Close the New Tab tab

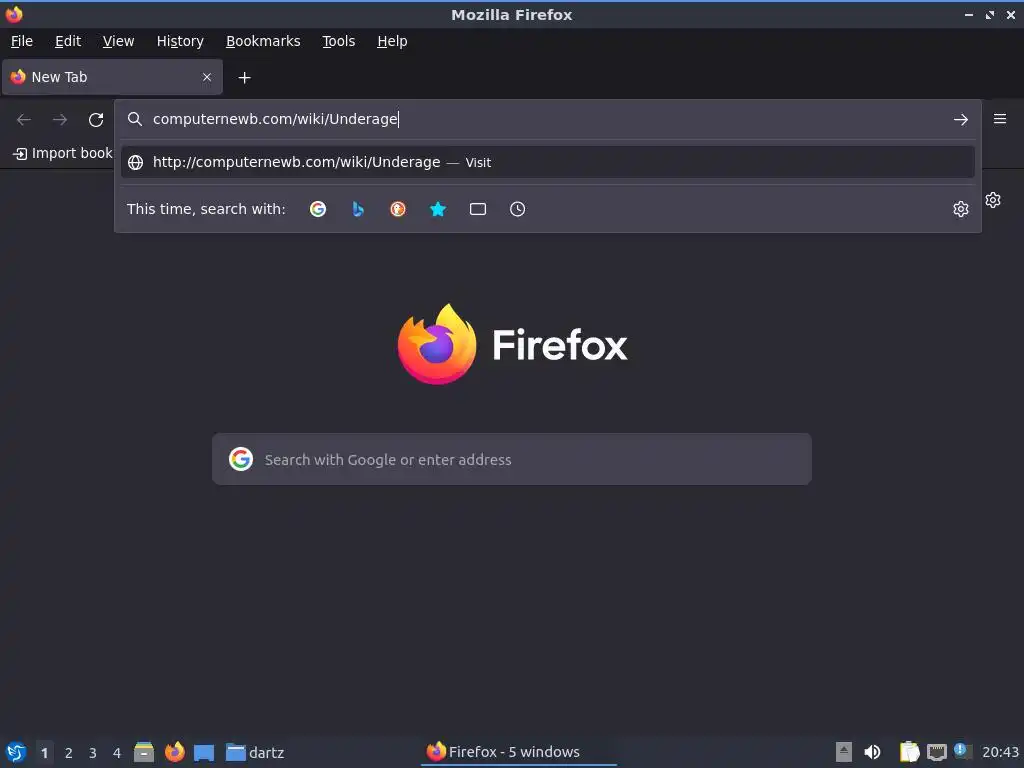207,77
